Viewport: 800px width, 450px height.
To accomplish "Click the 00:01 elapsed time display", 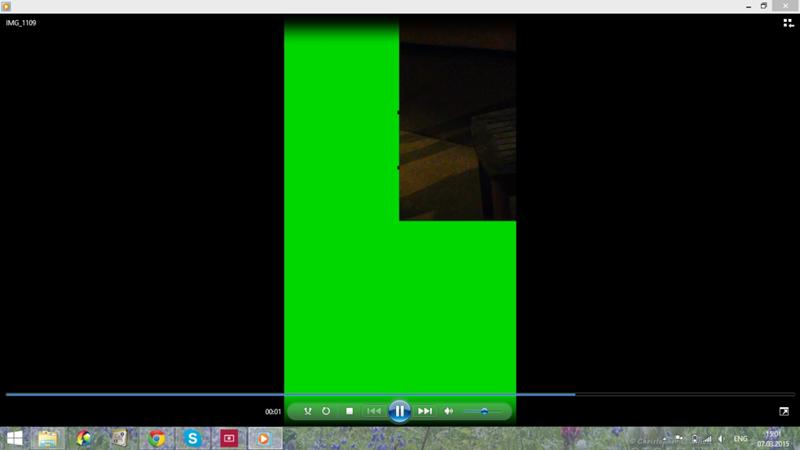I will [x=273, y=412].
